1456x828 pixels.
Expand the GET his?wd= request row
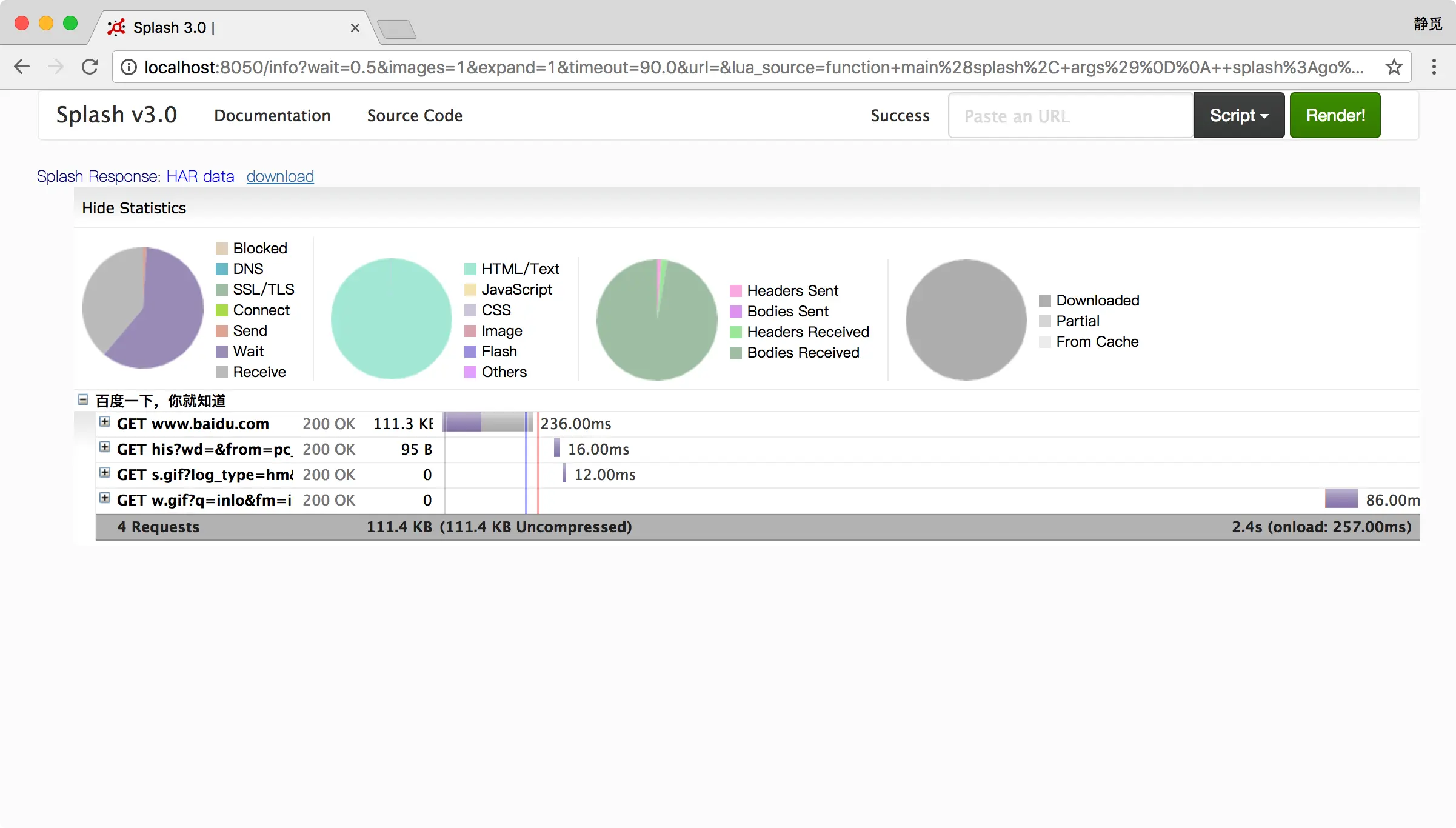click(105, 447)
